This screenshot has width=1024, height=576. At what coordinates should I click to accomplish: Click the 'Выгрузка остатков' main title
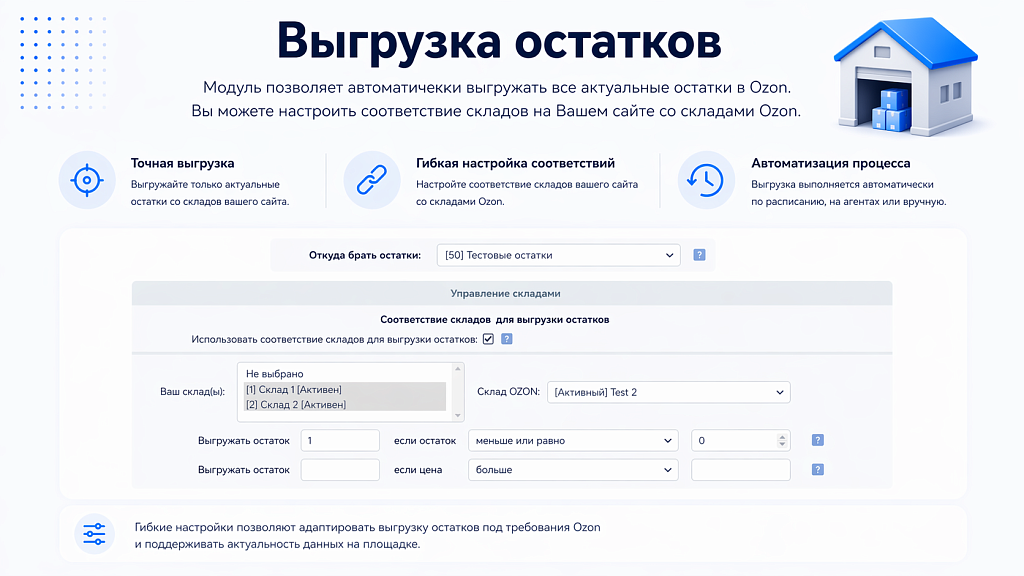[x=499, y=42]
